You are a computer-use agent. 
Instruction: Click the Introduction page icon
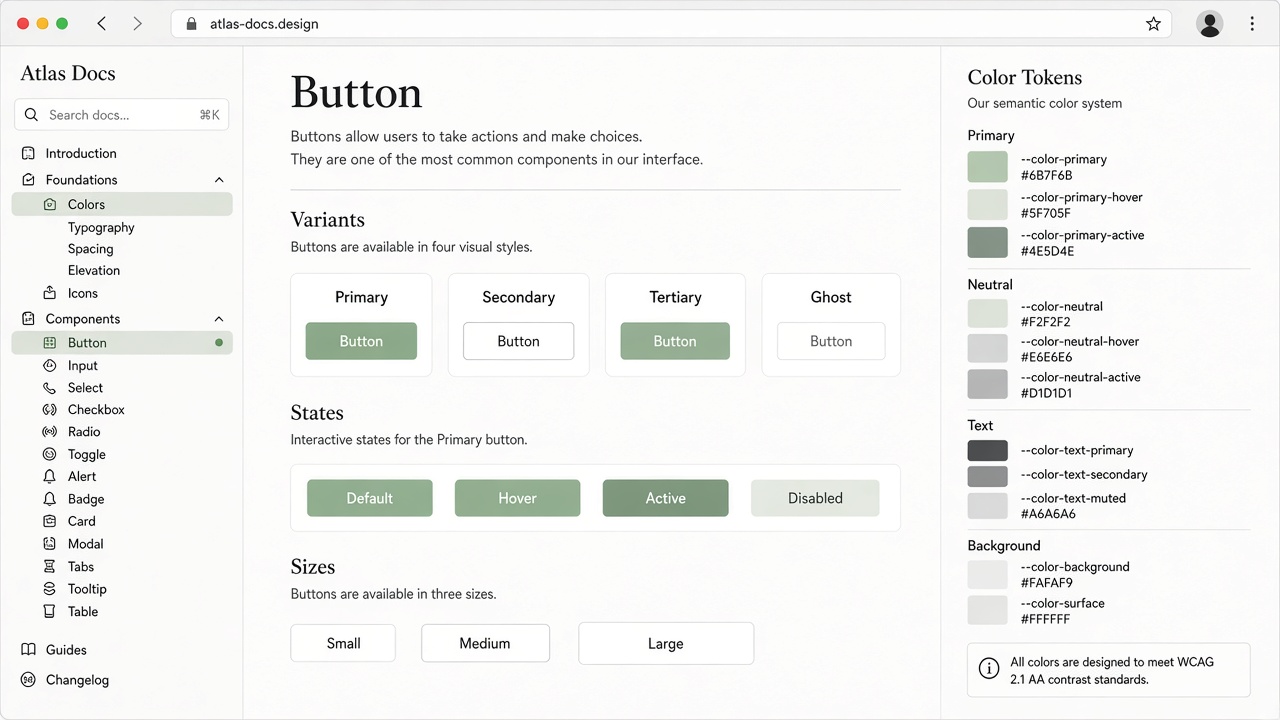29,154
